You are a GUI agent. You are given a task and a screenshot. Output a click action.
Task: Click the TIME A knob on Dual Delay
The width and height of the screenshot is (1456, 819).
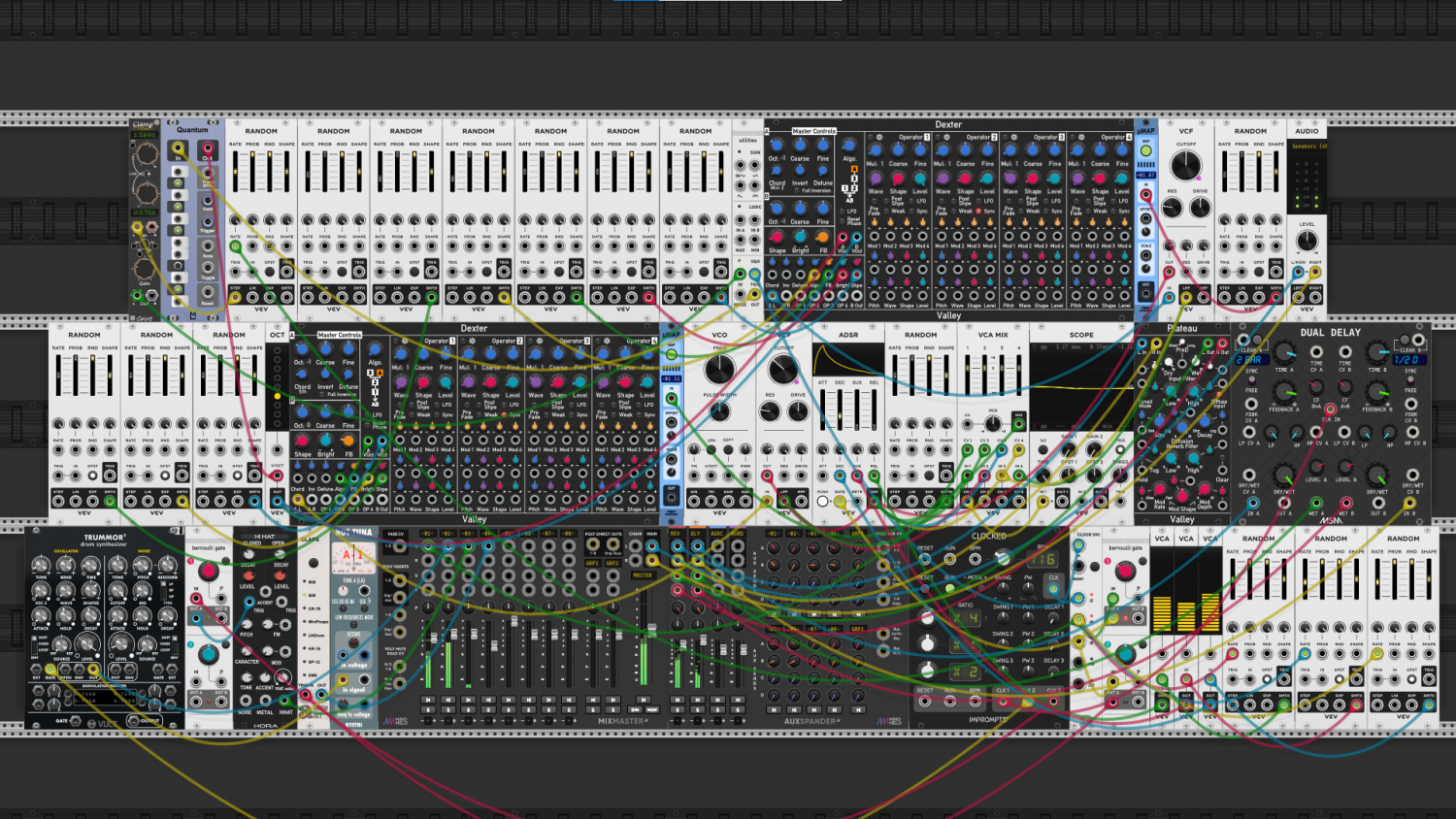(1284, 353)
